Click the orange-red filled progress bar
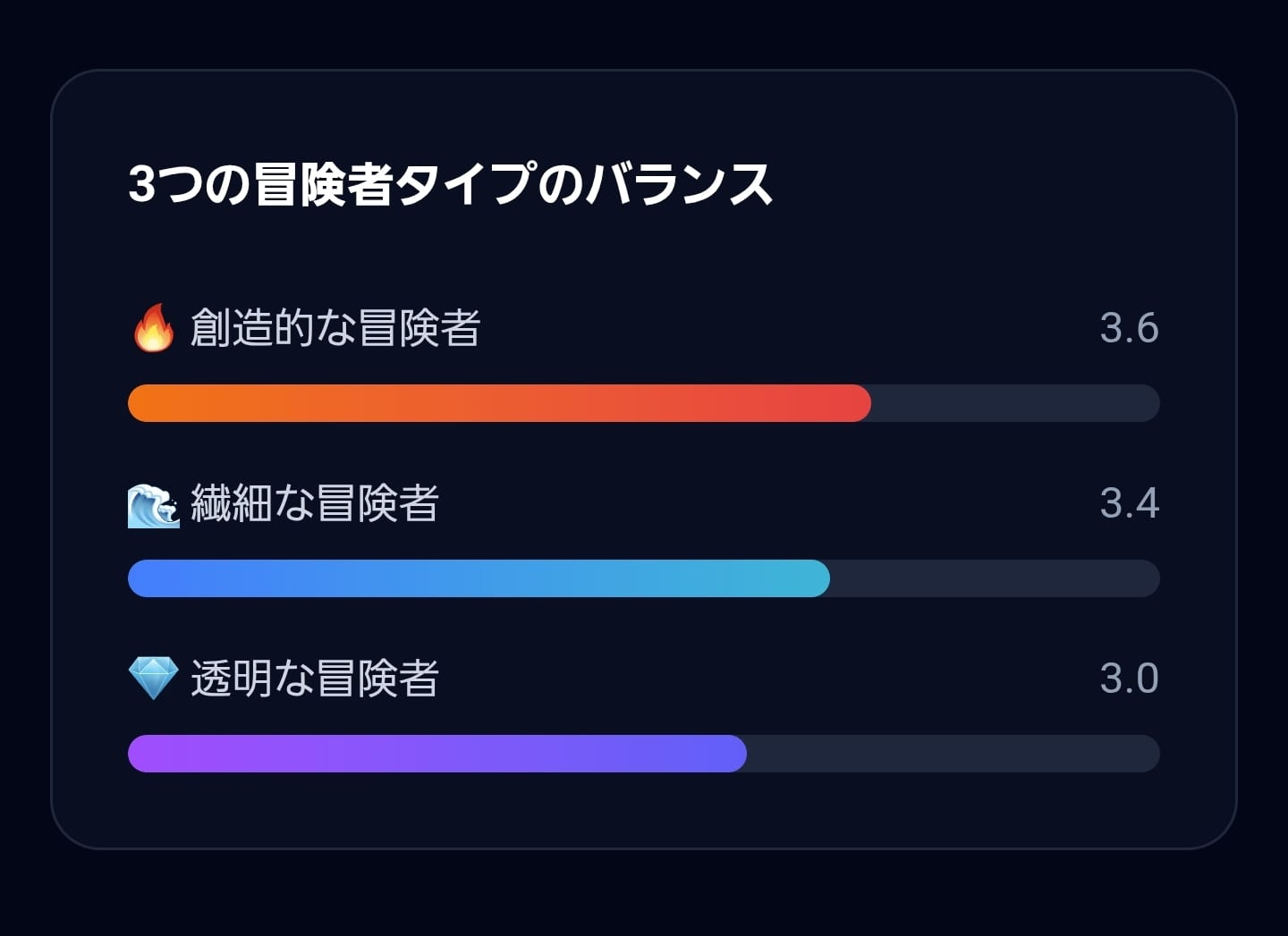Viewport: 1288px width, 936px height. tap(499, 403)
